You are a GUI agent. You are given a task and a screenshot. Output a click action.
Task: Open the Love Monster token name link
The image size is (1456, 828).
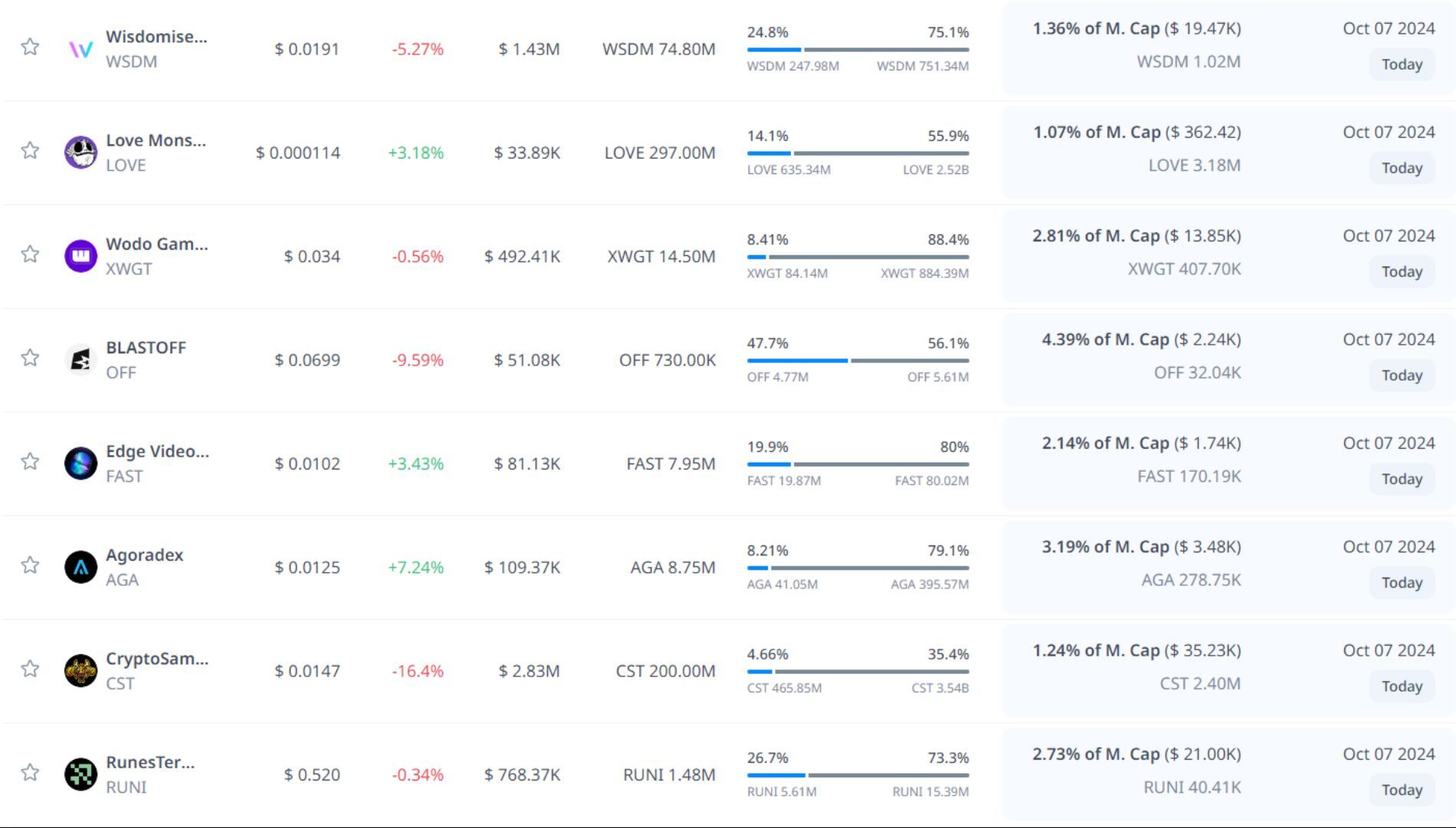click(156, 140)
